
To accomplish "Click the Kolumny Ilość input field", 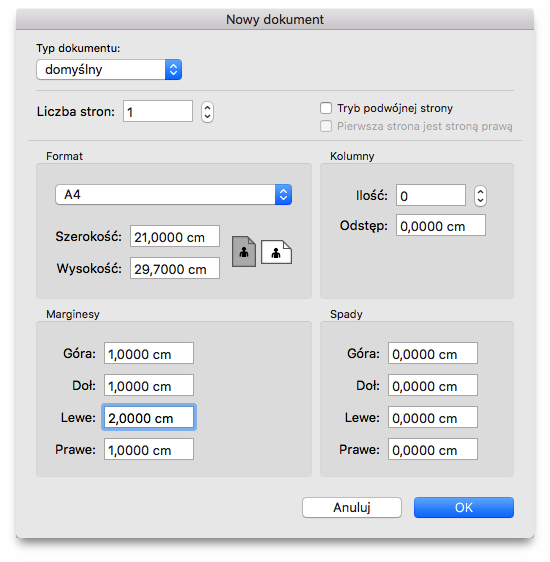I will click(x=431, y=195).
